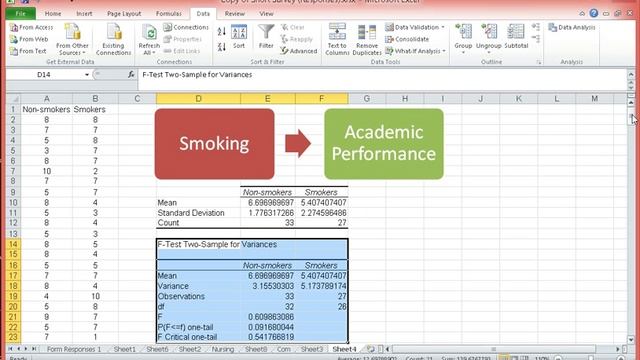Click the Data Validation icon
The width and height of the screenshot is (640, 360).
(389, 27)
